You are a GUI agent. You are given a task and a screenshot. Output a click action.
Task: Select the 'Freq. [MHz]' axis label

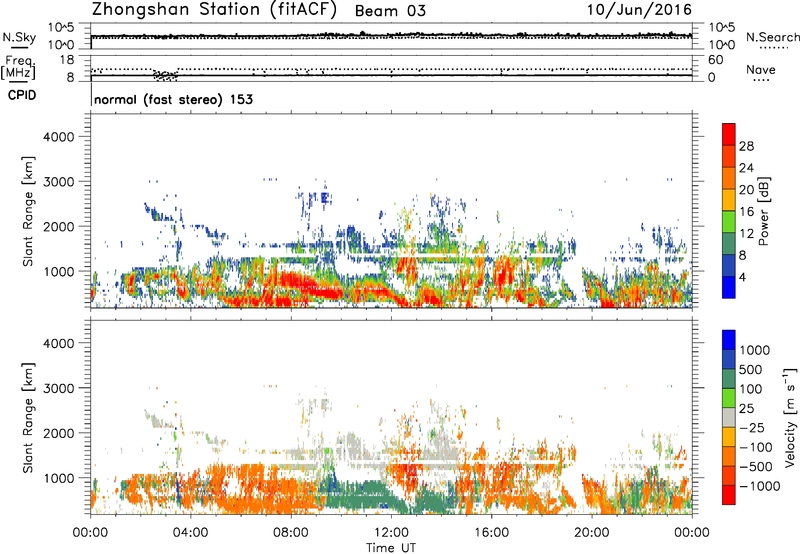(x=18, y=68)
